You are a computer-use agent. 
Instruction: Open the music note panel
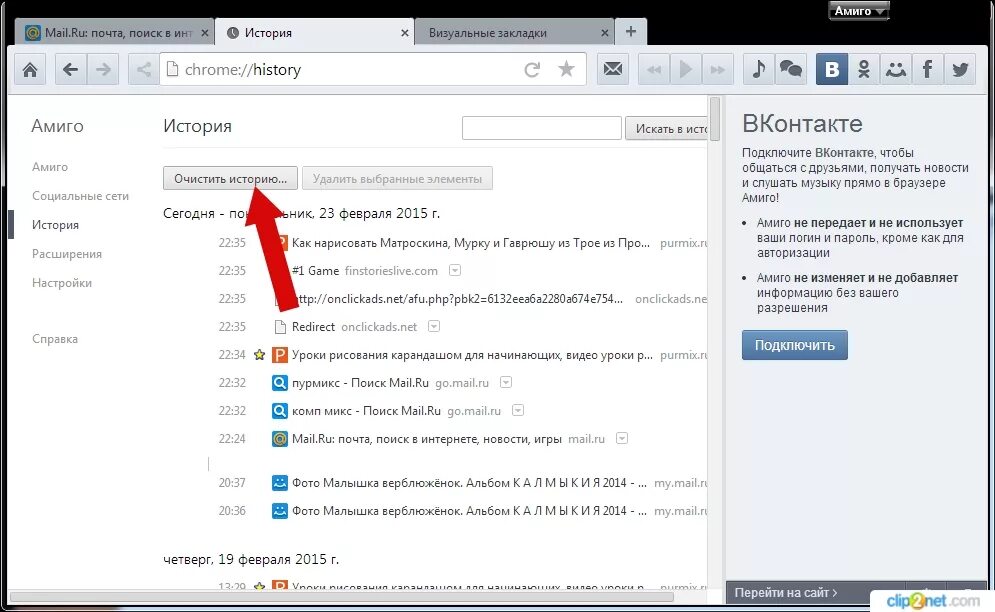click(758, 69)
